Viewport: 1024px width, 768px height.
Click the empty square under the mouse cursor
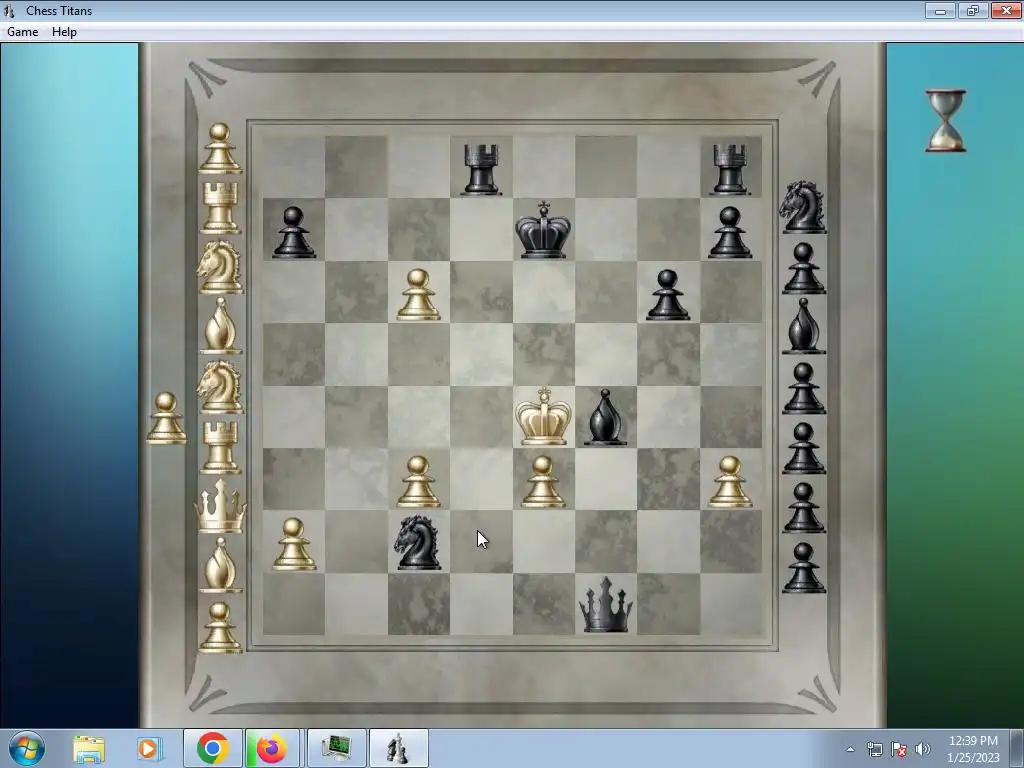click(x=481, y=541)
